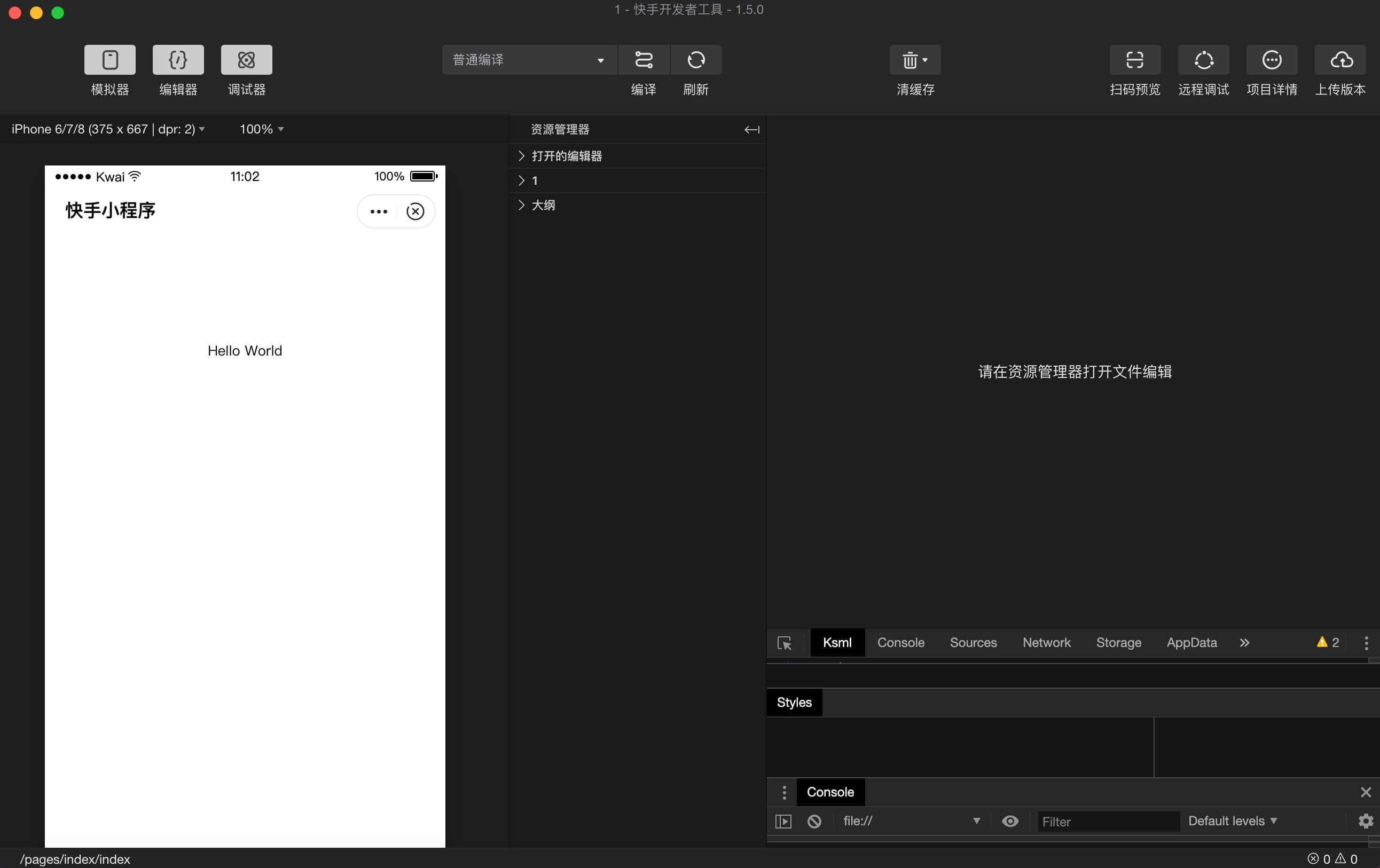The image size is (1380, 868).
Task: Clear console with the ban icon
Action: 814,822
